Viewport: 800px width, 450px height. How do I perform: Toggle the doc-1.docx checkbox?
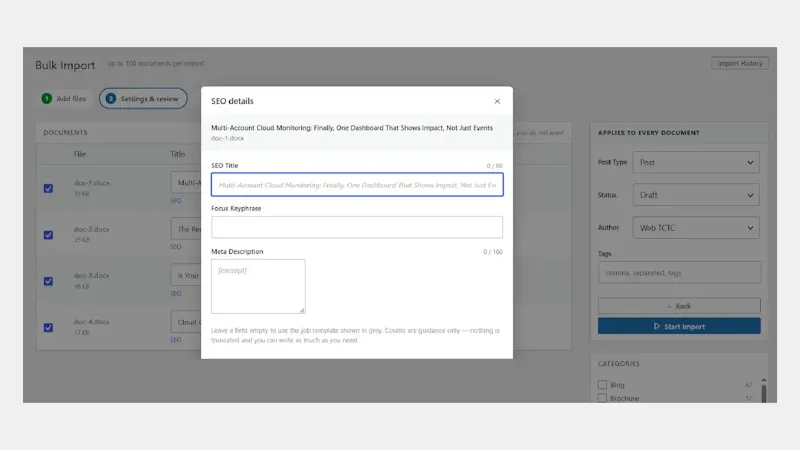(48, 188)
